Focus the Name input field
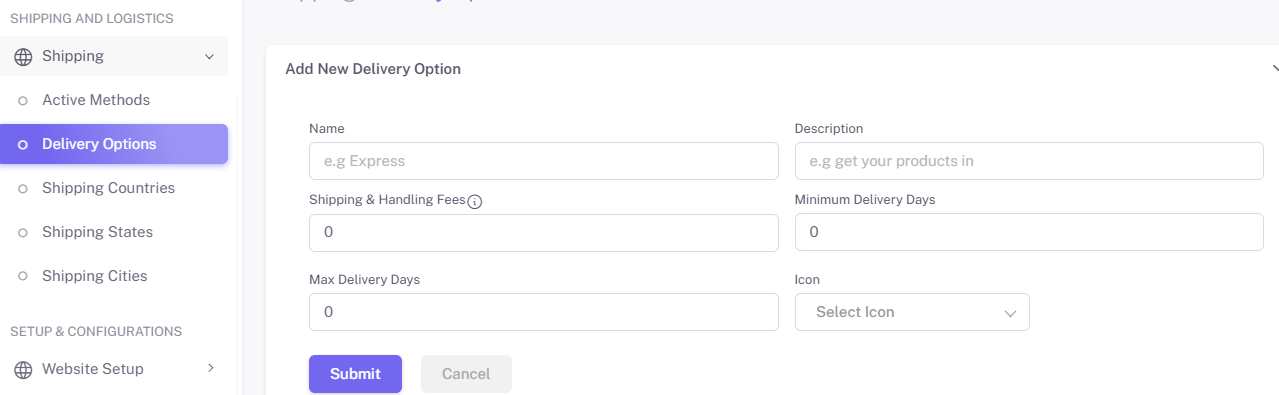The width and height of the screenshot is (1279, 395). pyautogui.click(x=544, y=161)
